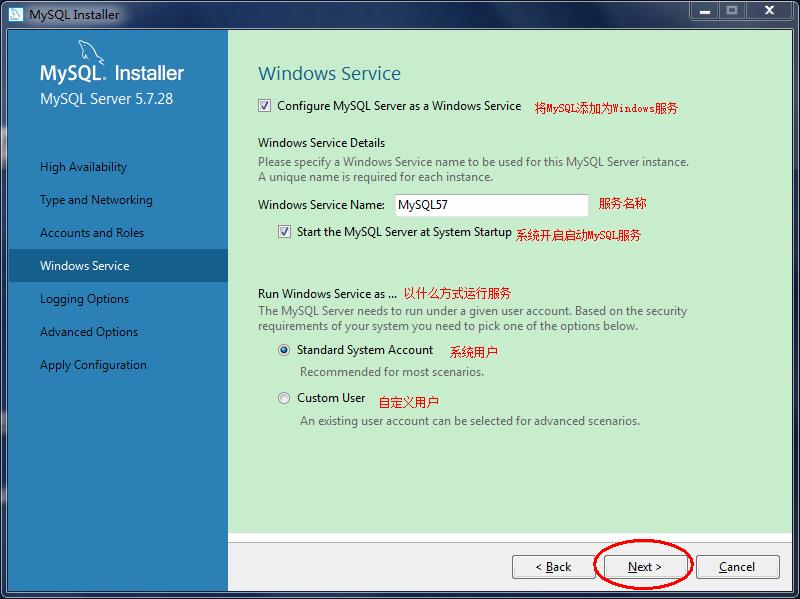Go to Apply Configuration step
This screenshot has width=800, height=599.
(93, 365)
